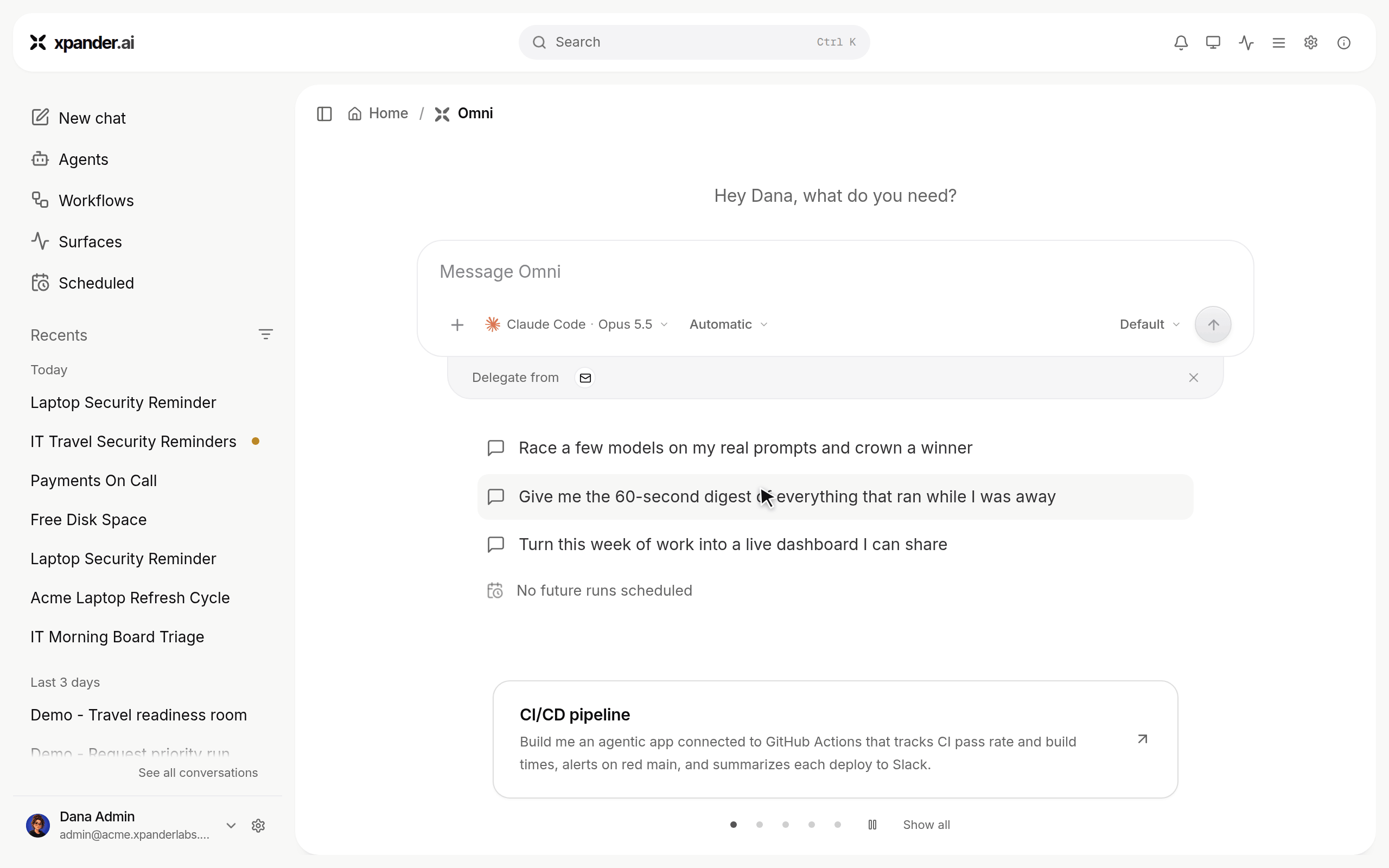1389x868 pixels.
Task: Click Show all under the carousel
Action: click(x=926, y=825)
